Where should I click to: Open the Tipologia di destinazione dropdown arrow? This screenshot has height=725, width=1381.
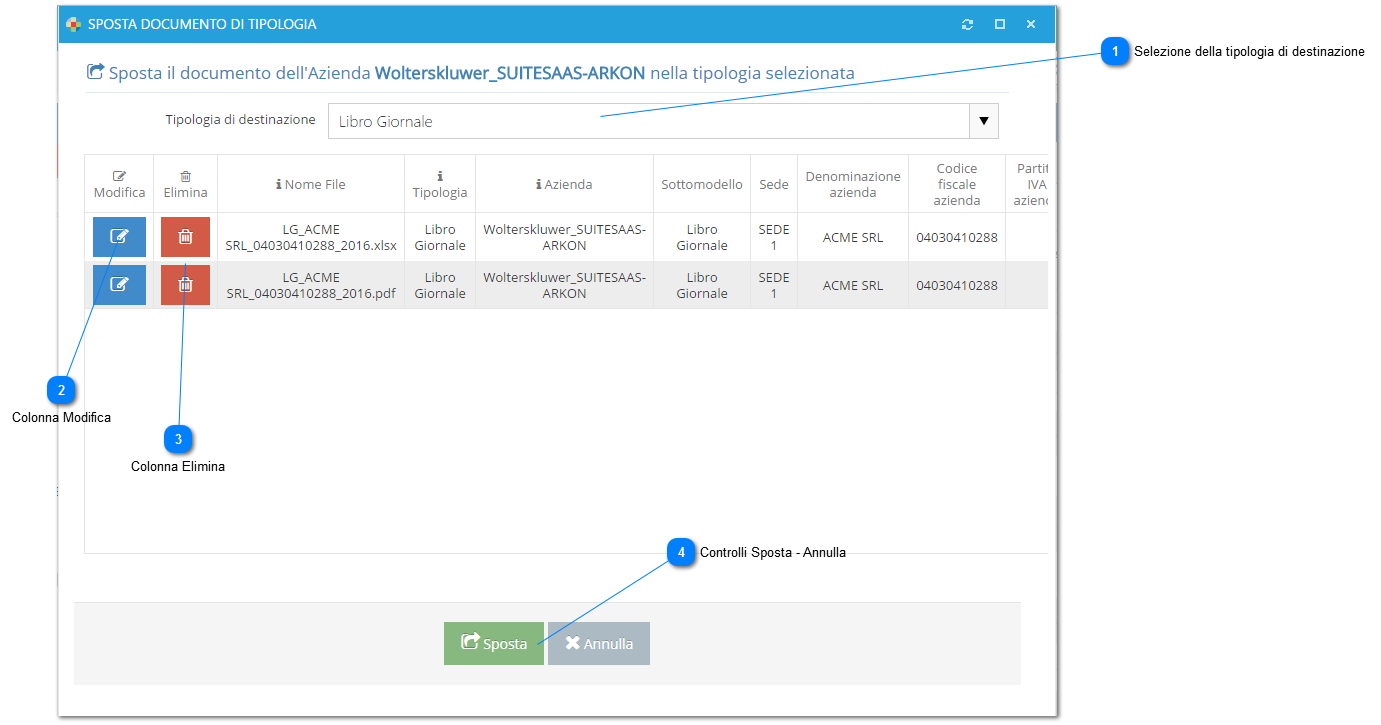[x=984, y=121]
